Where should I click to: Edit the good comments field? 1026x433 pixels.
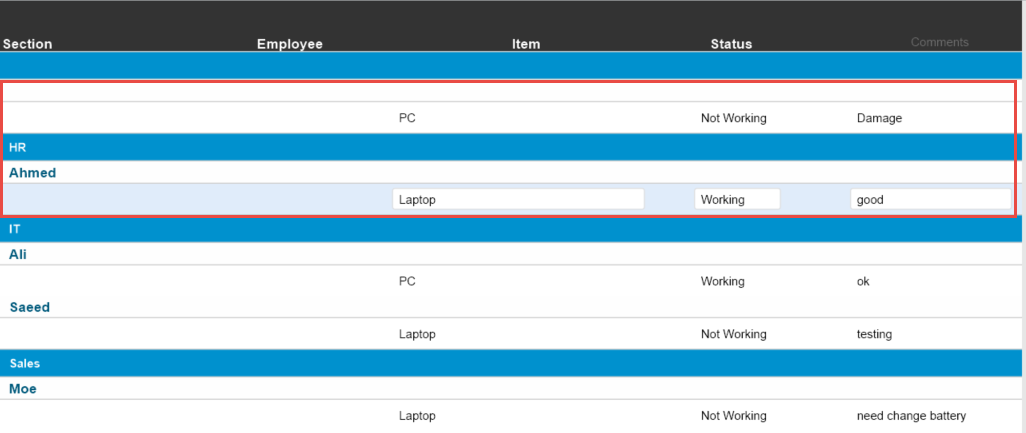[x=931, y=199]
